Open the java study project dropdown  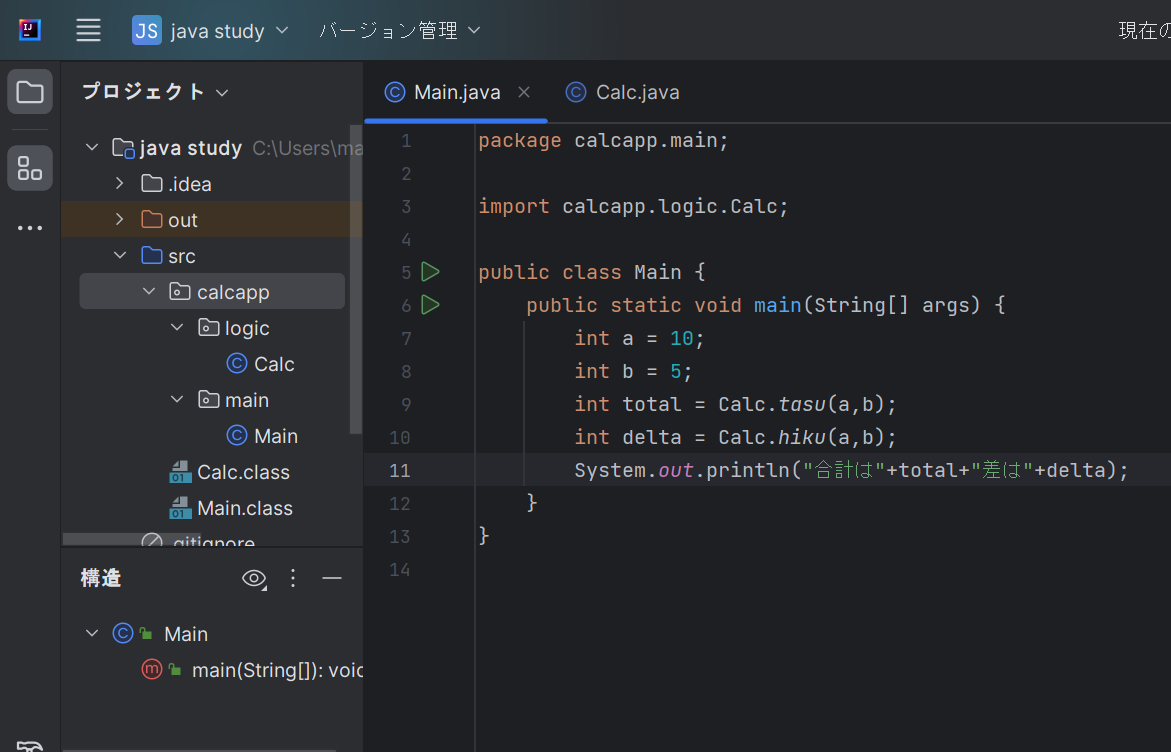(x=211, y=31)
